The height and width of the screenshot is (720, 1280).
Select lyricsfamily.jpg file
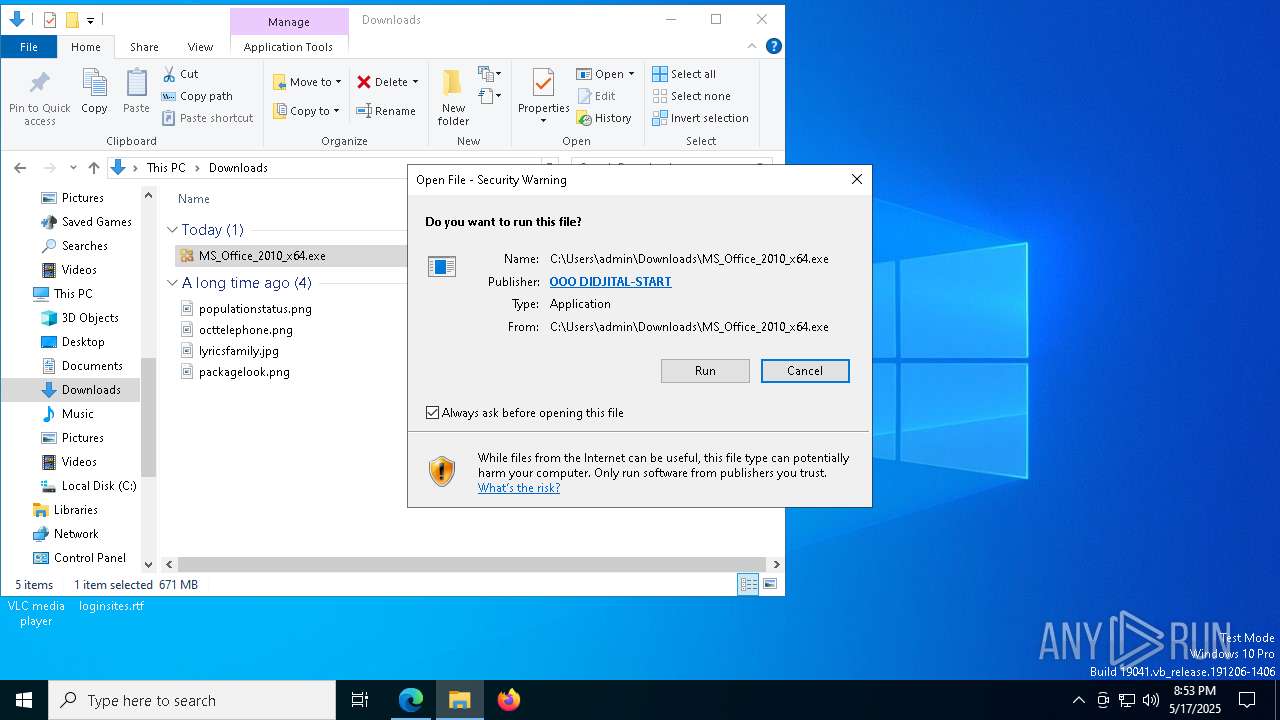tap(238, 351)
